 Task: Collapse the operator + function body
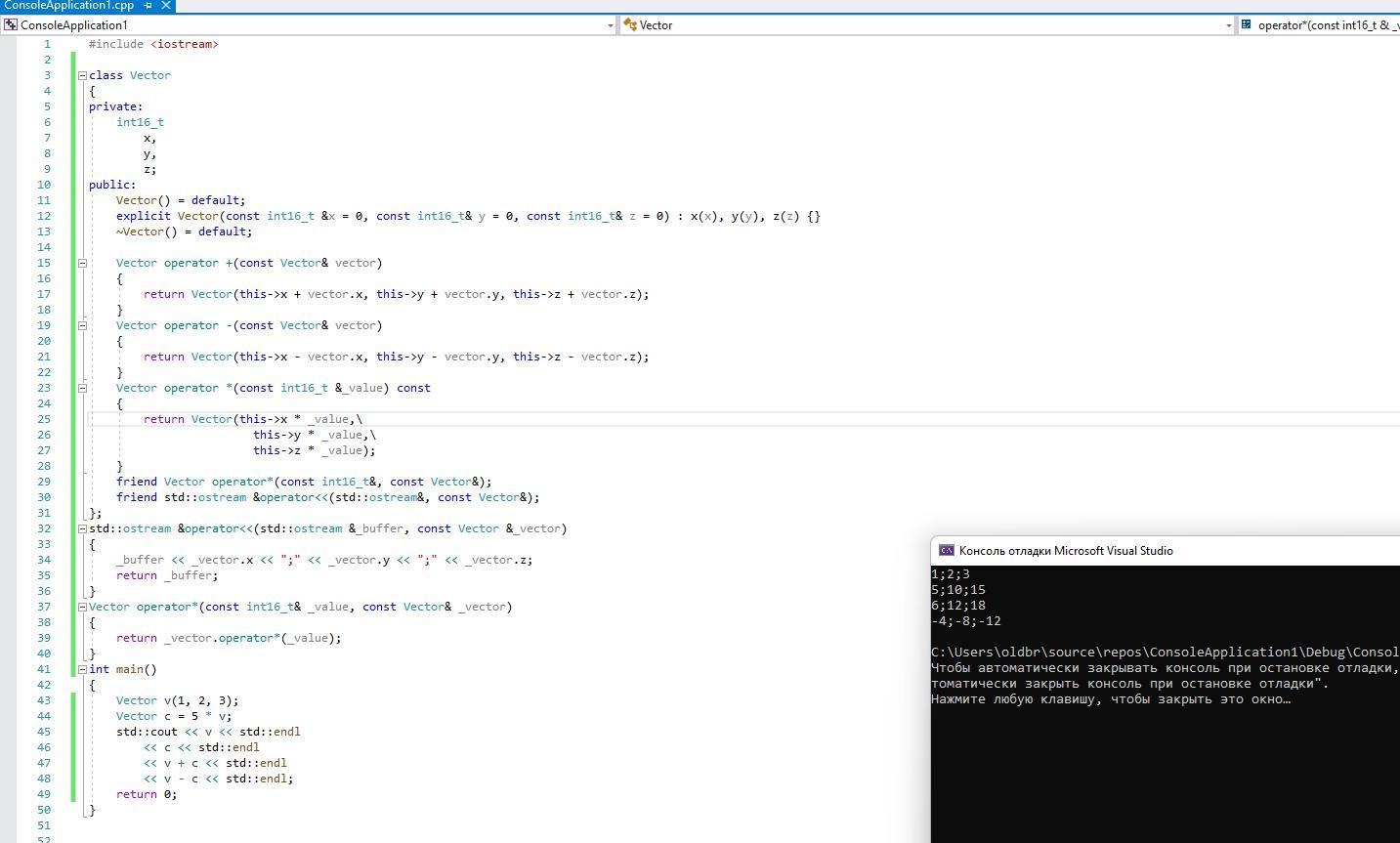click(x=82, y=263)
